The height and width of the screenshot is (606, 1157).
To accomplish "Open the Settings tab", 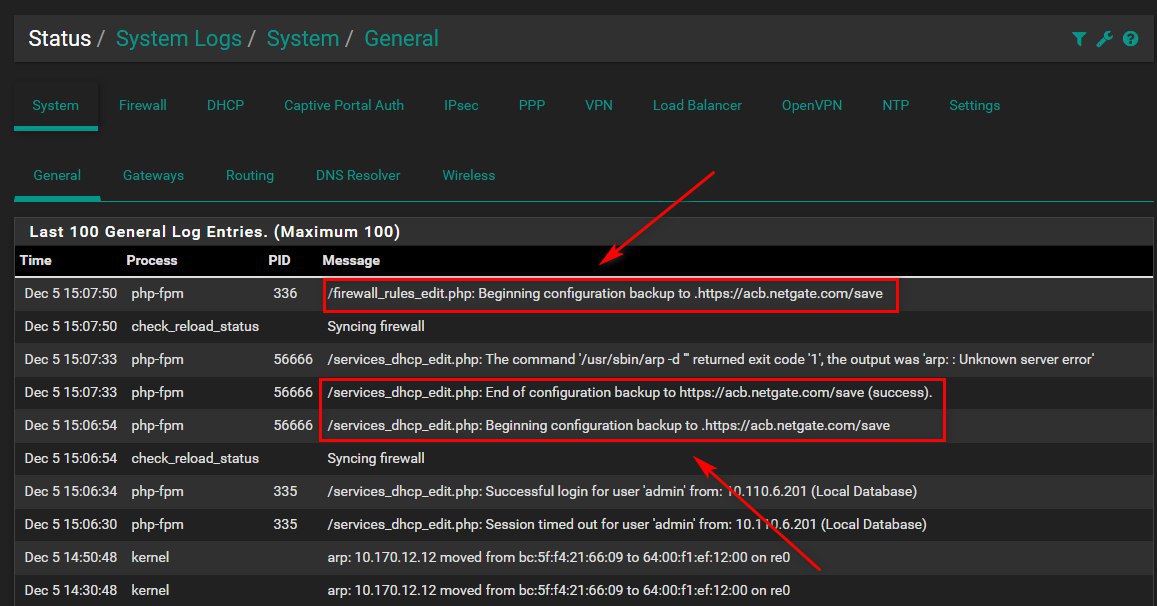I will coord(974,106).
